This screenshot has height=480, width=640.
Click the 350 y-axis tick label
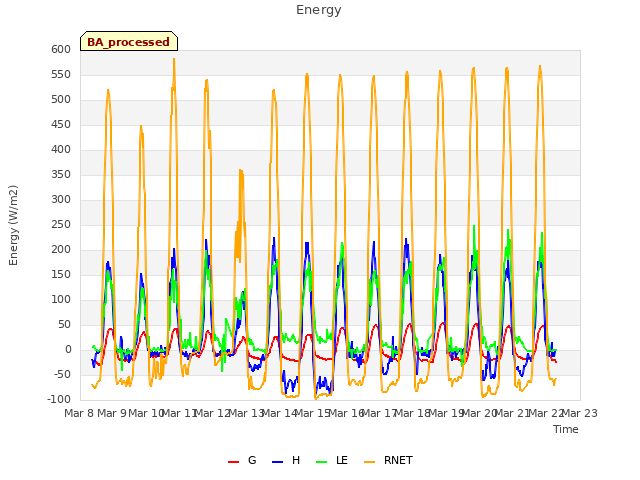click(61, 175)
